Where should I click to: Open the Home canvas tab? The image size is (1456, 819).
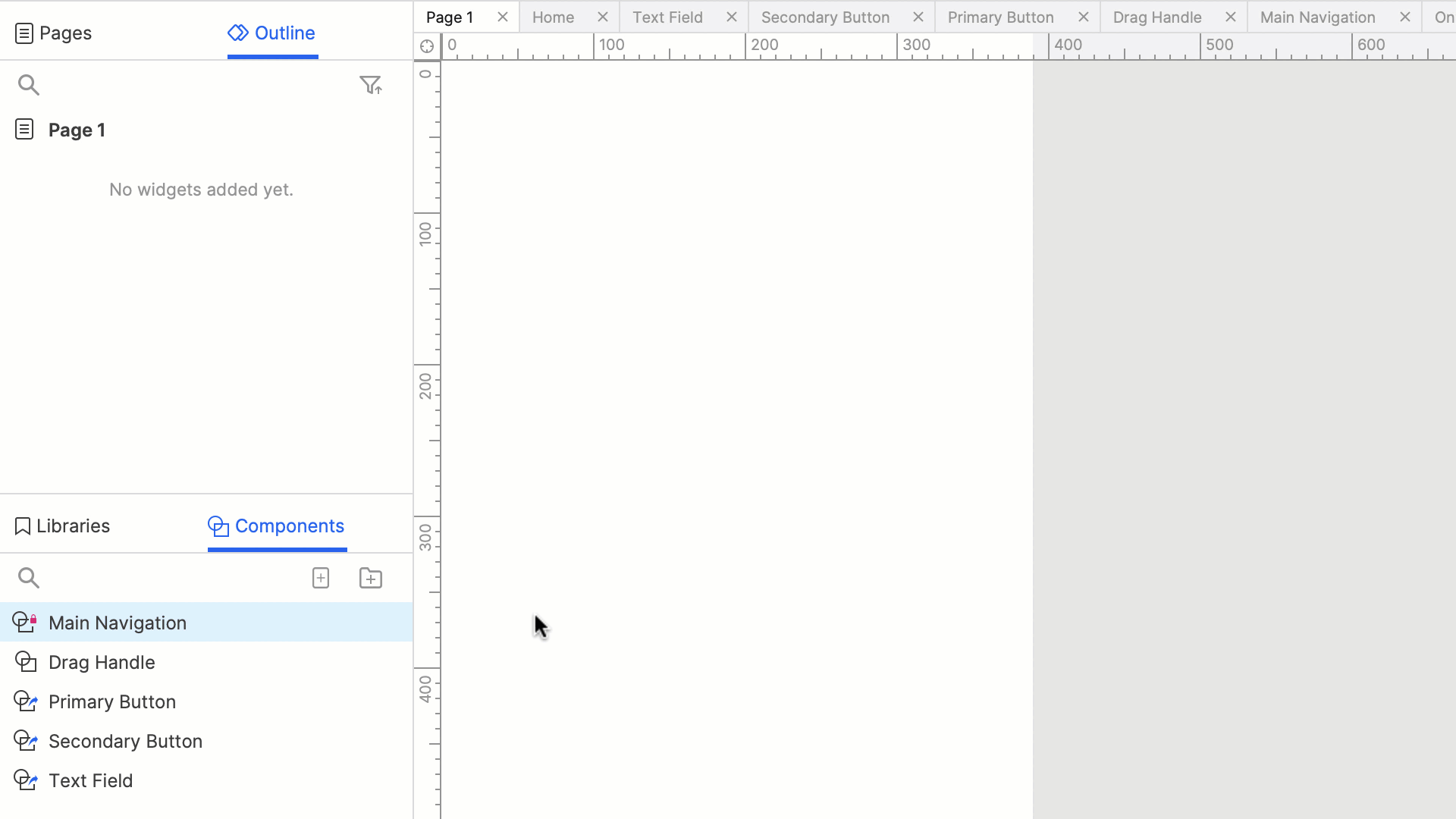(553, 17)
